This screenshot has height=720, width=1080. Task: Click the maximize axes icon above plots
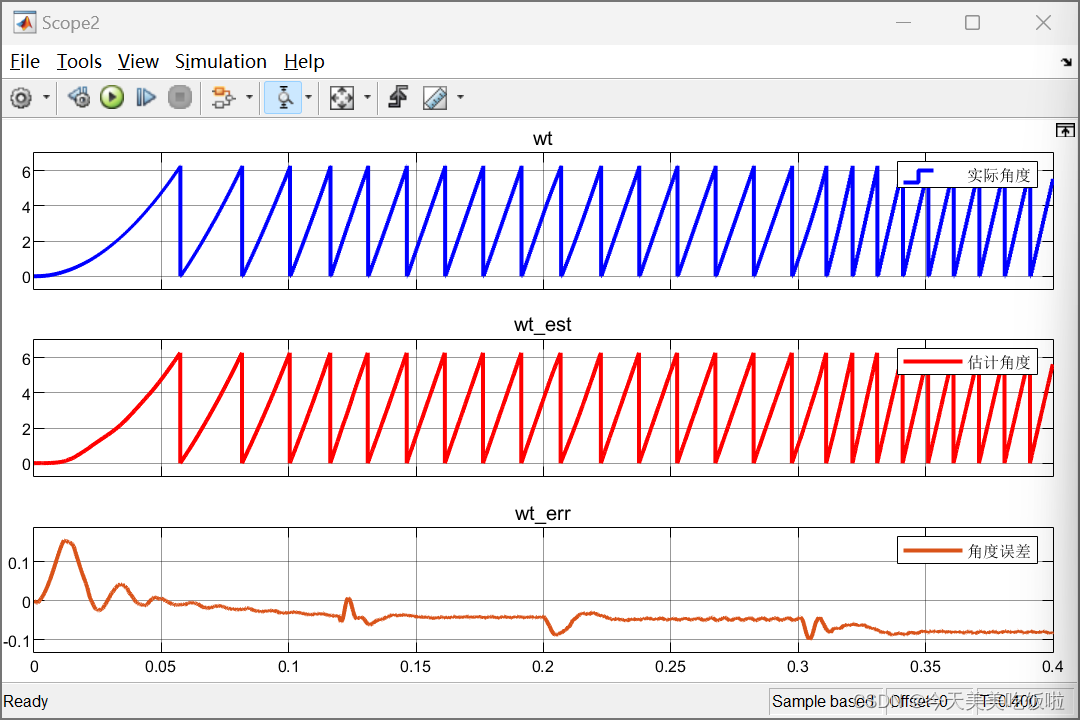(1065, 130)
